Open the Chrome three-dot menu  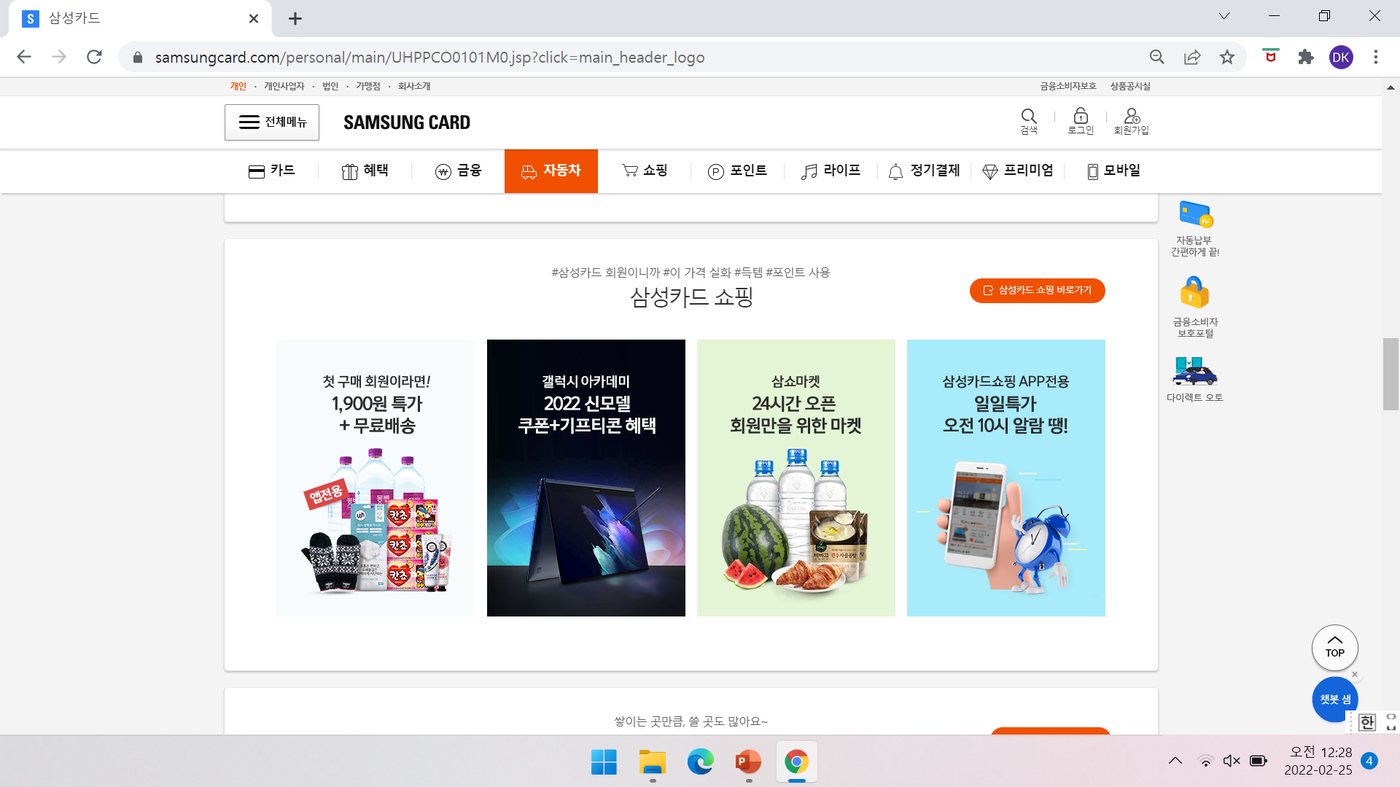point(1376,57)
